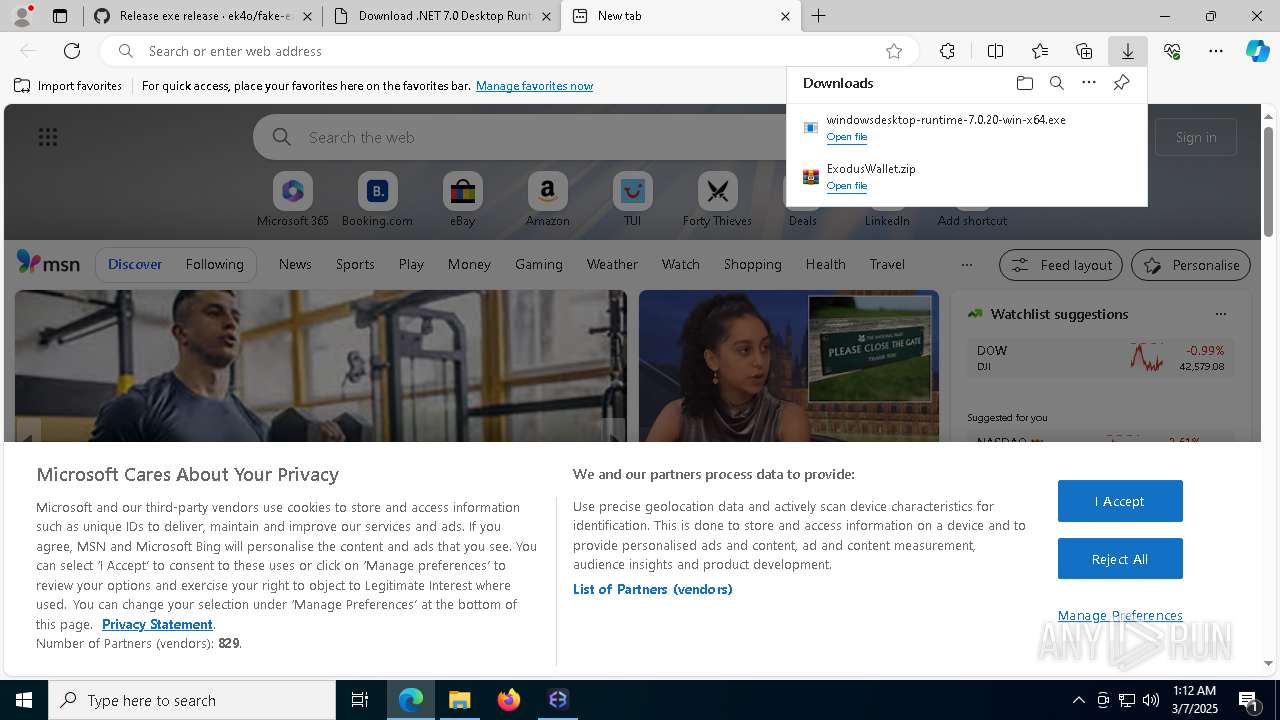Open the Booking.com shortcut tile
This screenshot has height=720, width=1280.
(x=377, y=199)
